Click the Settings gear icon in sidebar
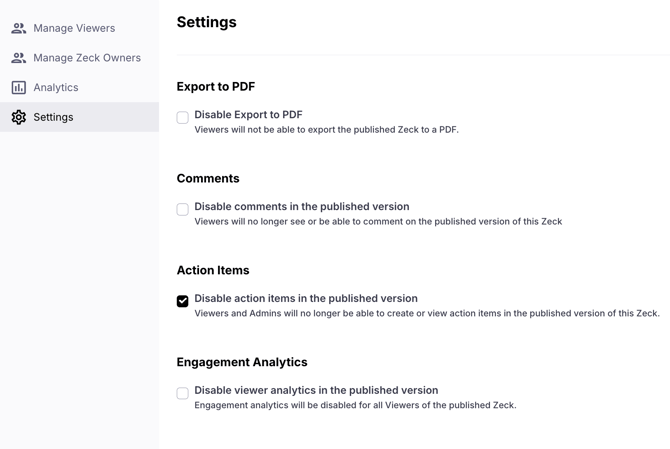The image size is (670, 449). [x=19, y=117]
